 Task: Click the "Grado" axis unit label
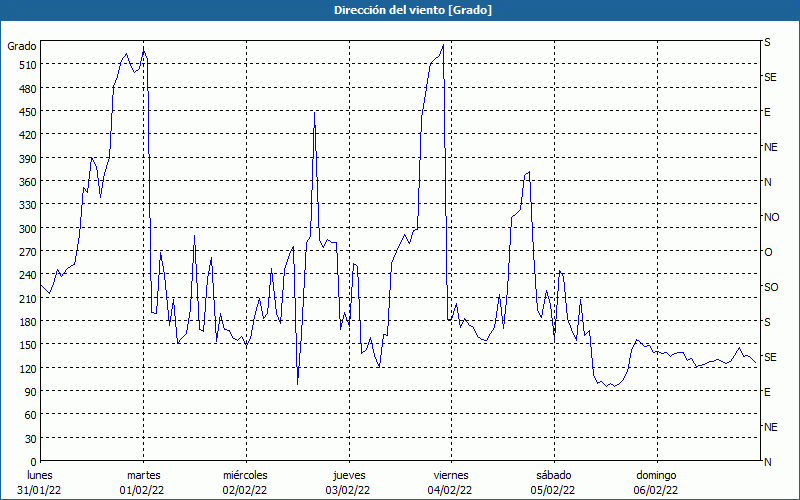(x=22, y=46)
